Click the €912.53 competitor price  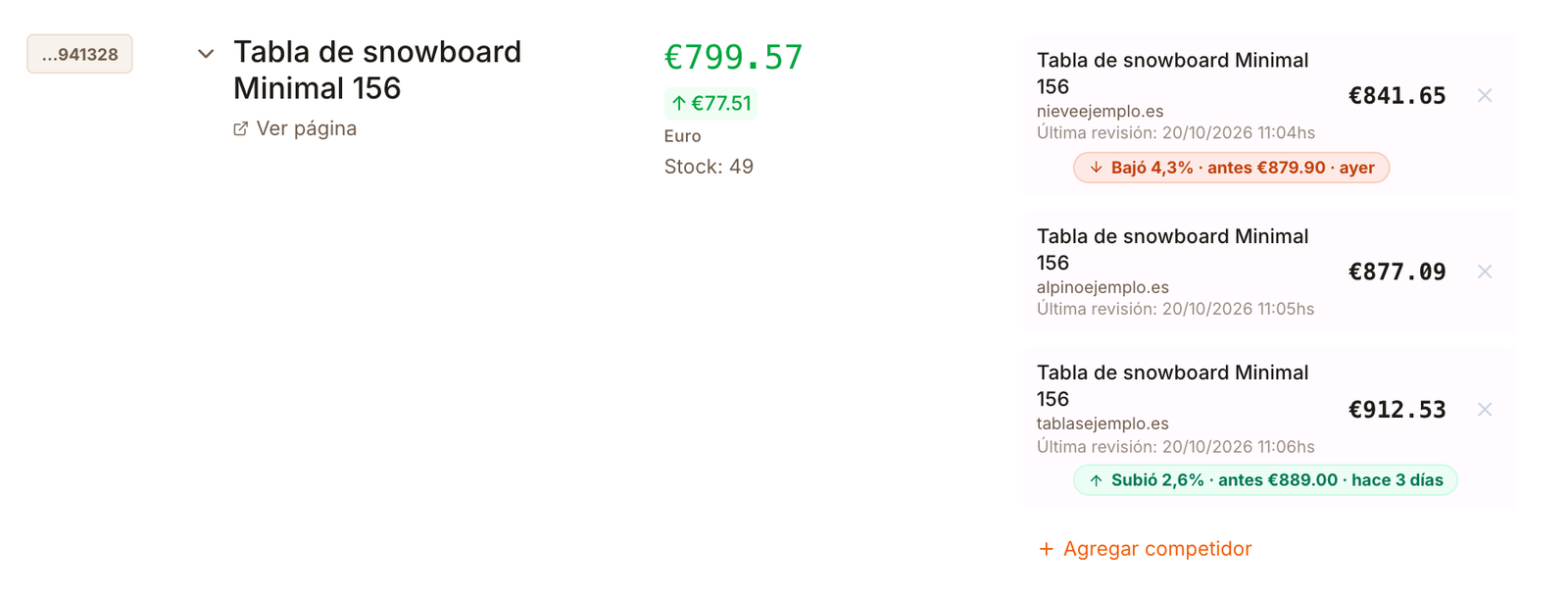1396,410
